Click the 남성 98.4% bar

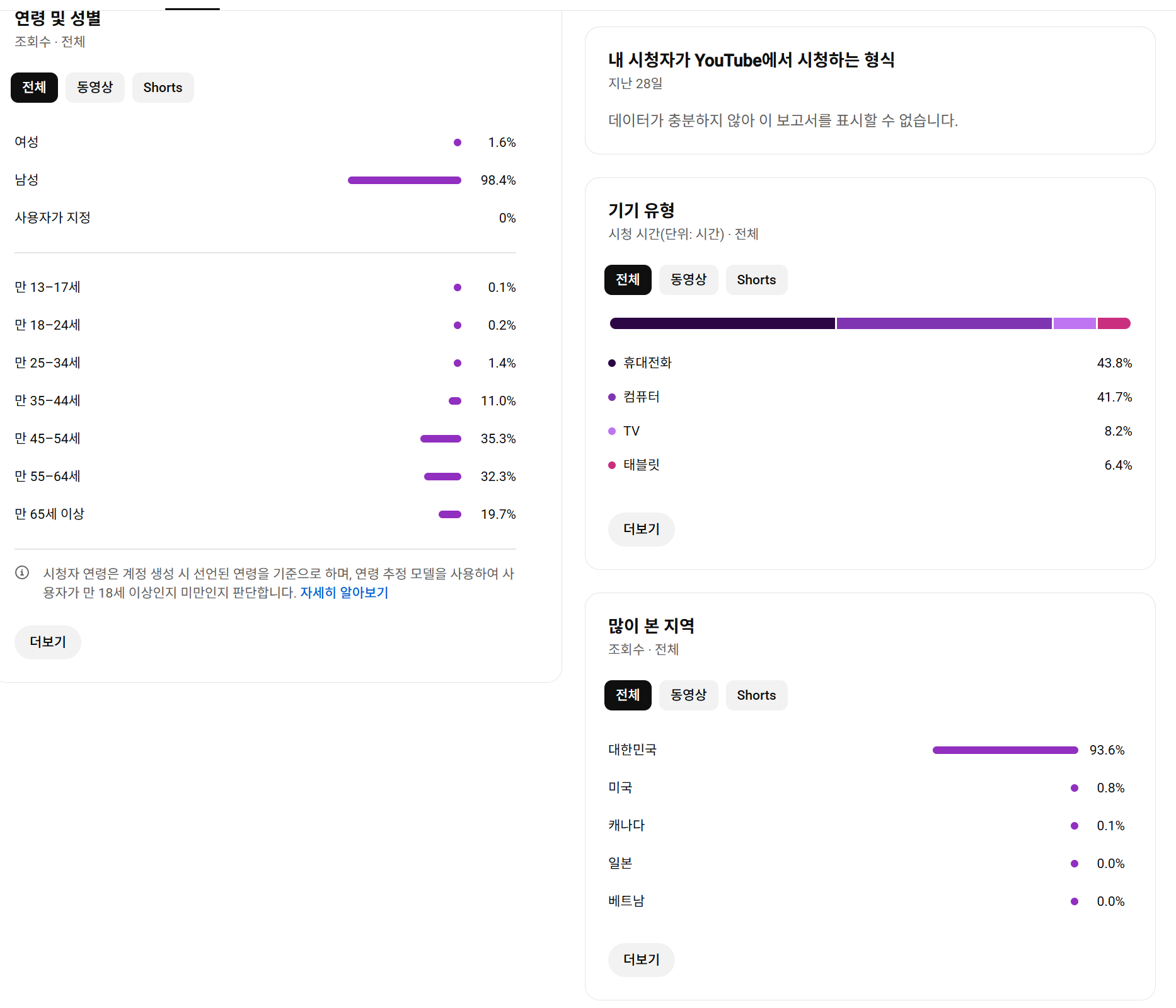tap(405, 180)
